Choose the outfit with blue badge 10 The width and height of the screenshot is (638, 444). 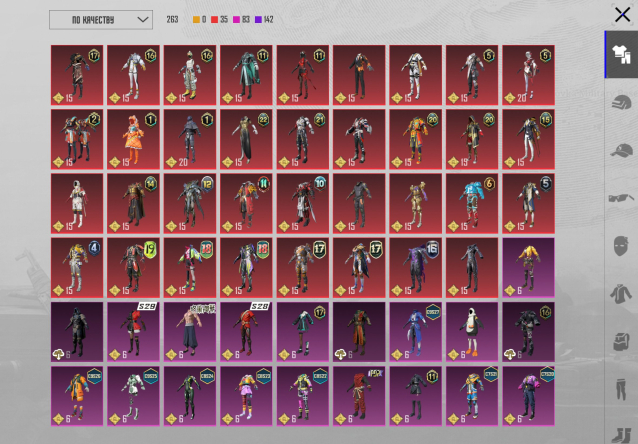coord(302,202)
